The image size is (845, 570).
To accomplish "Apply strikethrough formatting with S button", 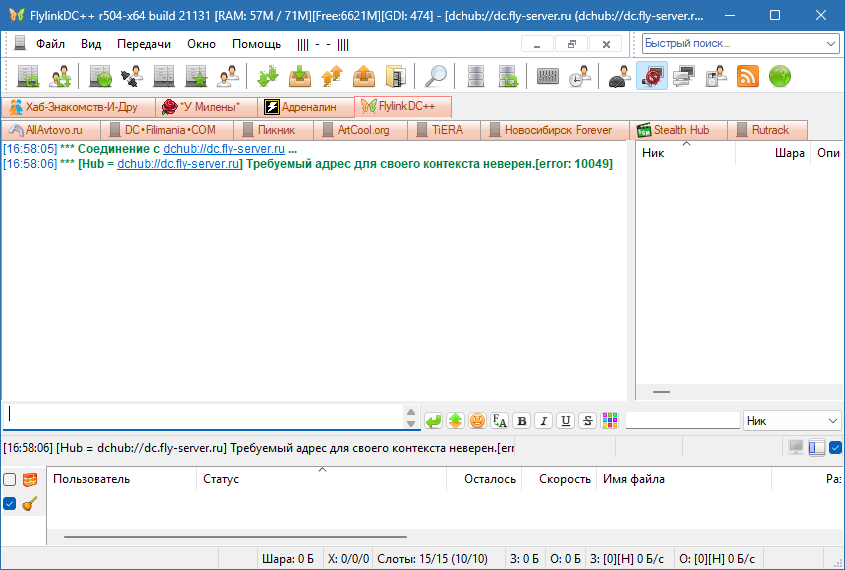I will pos(588,421).
